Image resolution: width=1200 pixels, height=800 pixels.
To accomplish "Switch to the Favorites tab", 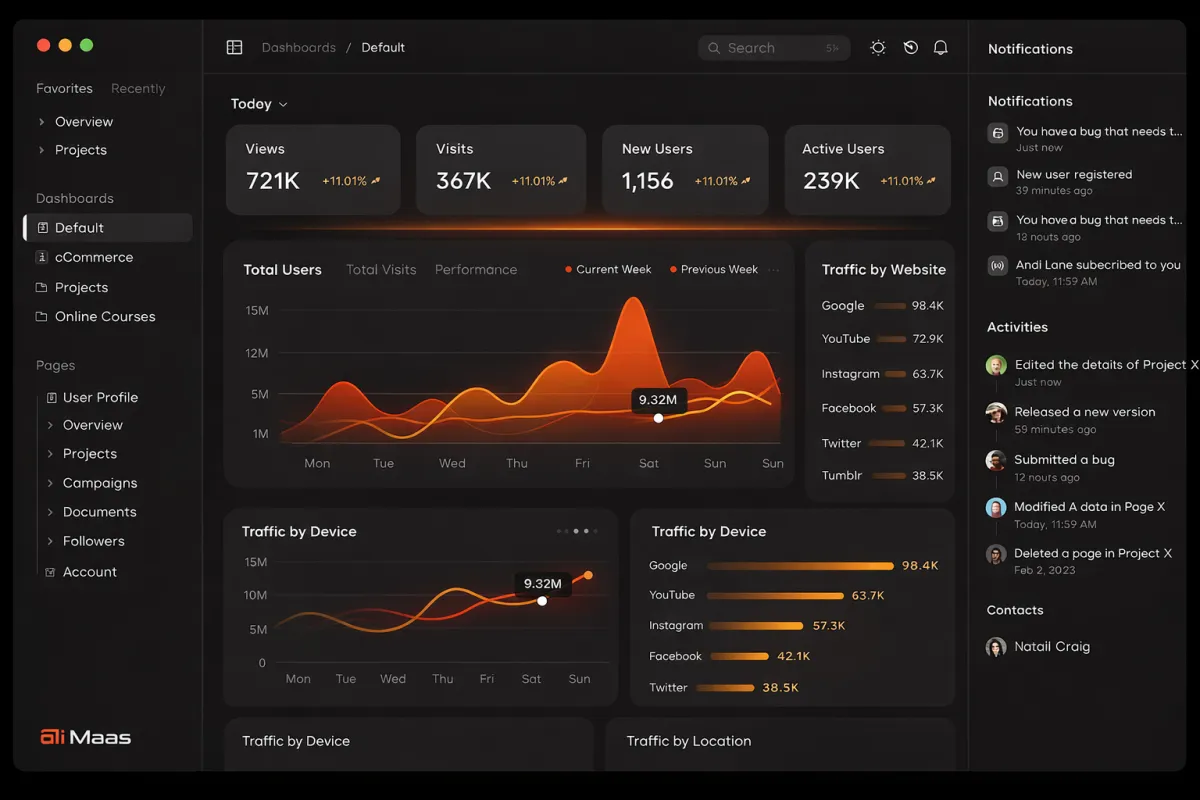I will click(x=64, y=88).
